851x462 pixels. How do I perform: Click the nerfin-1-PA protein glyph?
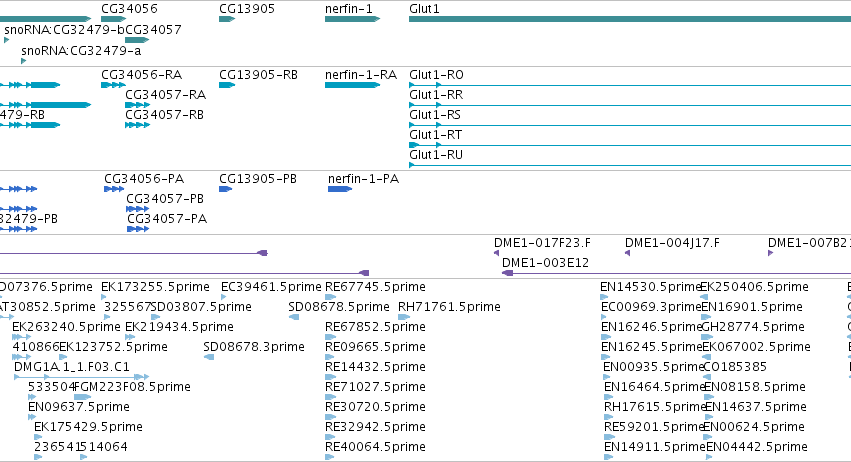340,189
